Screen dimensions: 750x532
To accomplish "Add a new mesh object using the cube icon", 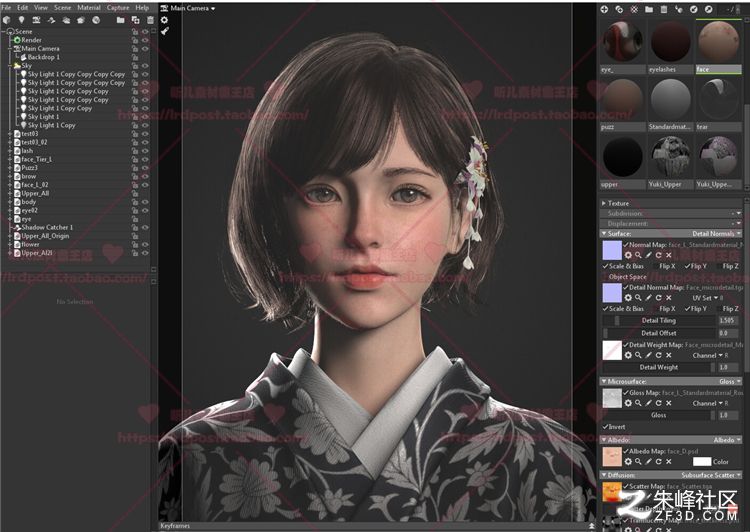I will 7,20.
